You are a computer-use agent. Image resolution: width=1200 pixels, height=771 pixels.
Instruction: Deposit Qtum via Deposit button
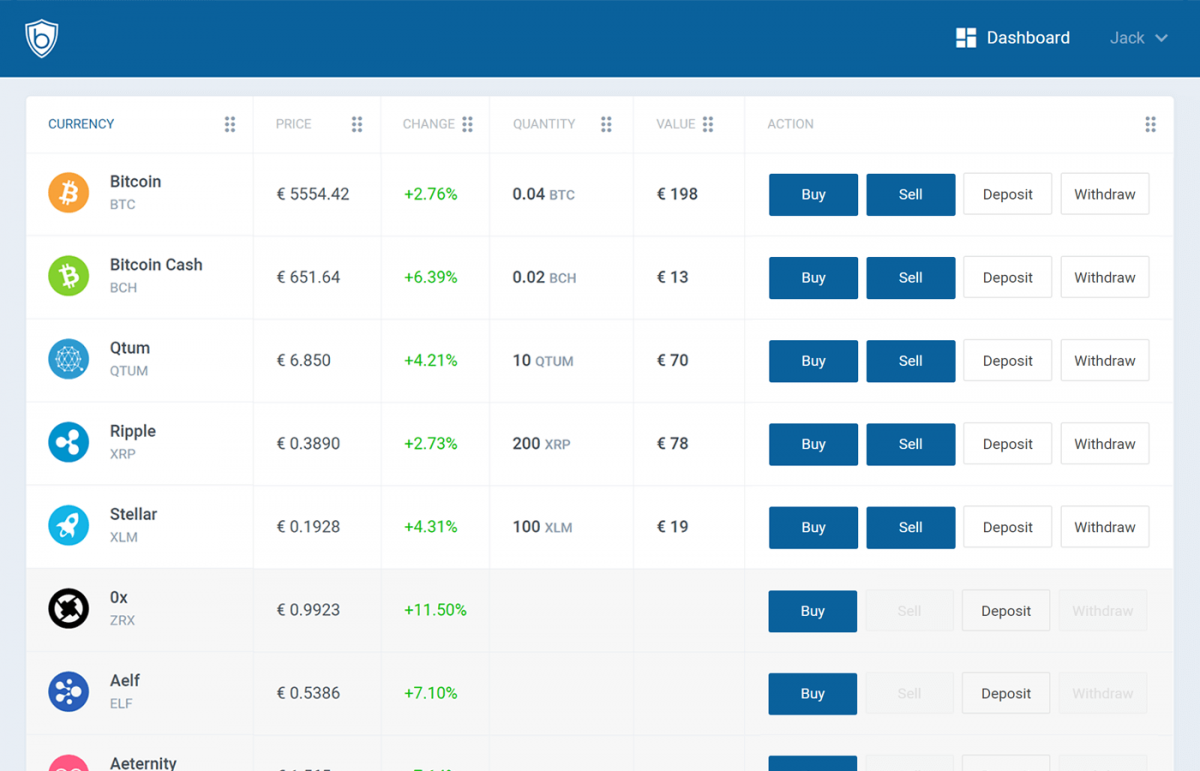(x=1007, y=361)
